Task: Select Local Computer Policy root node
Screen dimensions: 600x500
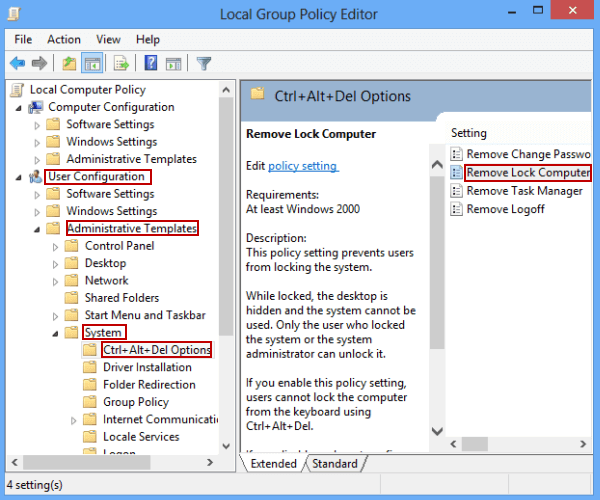Action: (88, 90)
